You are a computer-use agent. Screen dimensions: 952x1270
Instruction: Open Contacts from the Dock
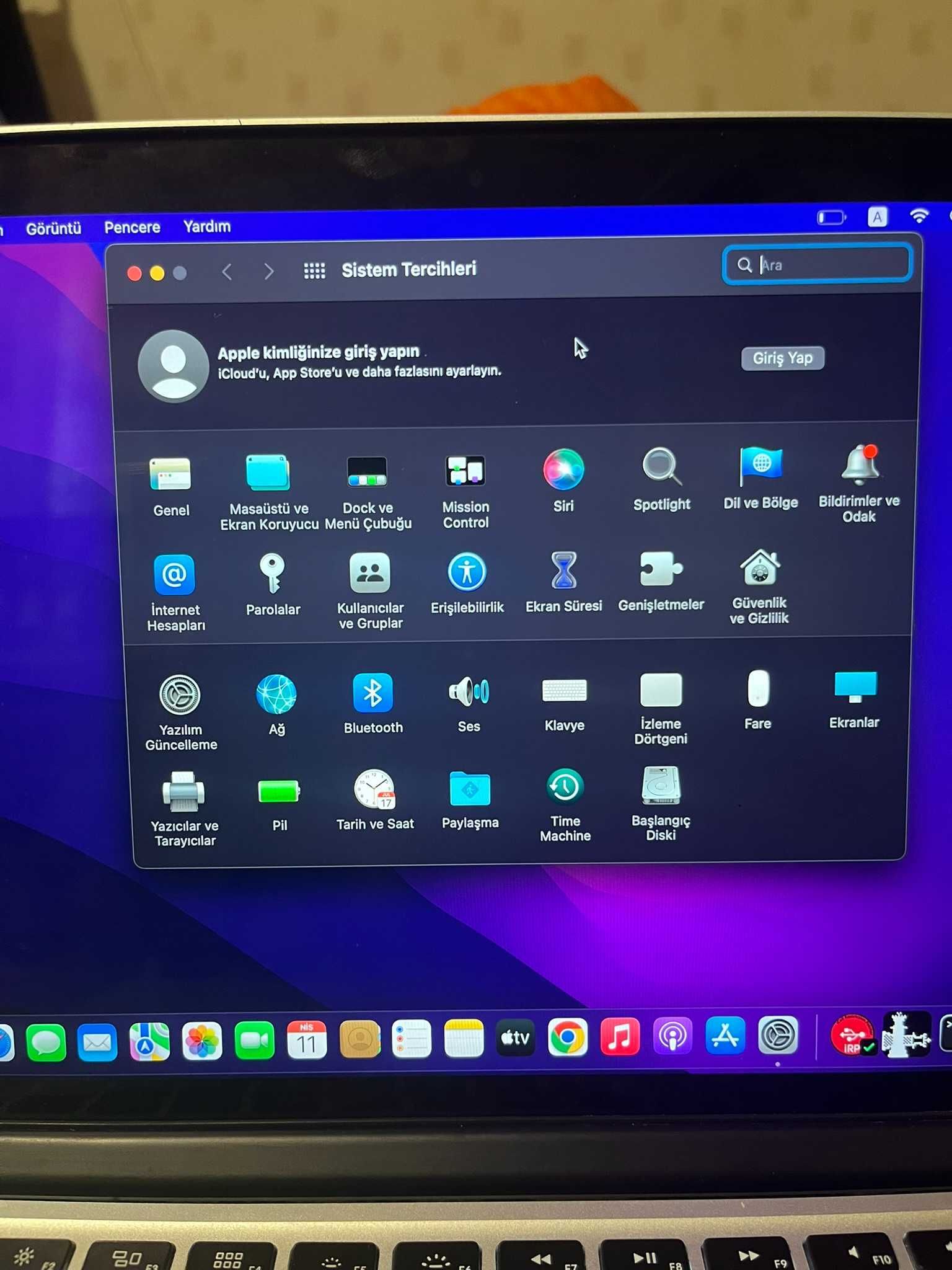point(359,1039)
